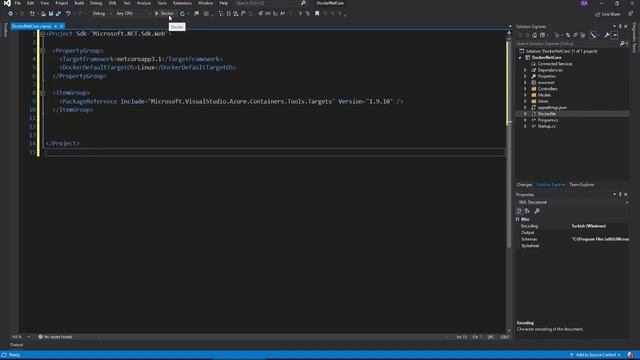Click the No issues found status indicator
The width and height of the screenshot is (640, 360).
[55, 337]
